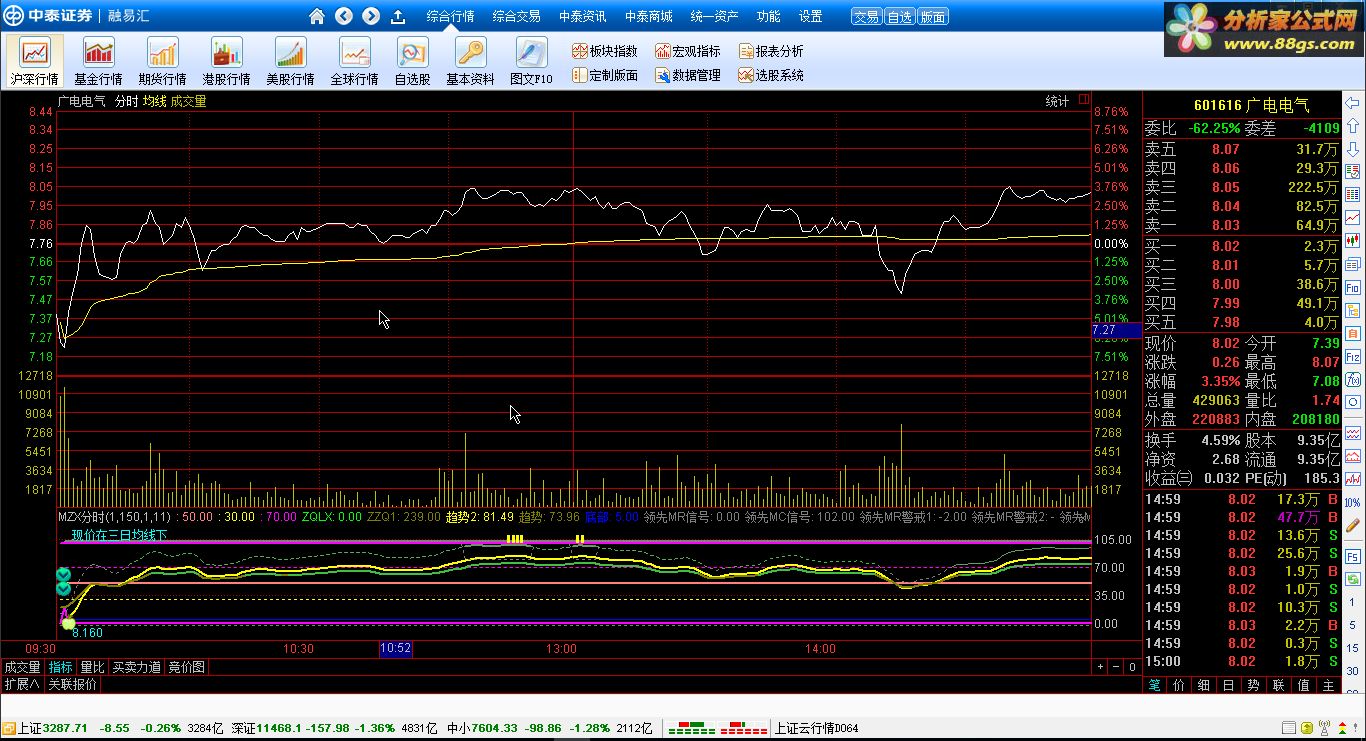Open 板块指数 sector index
Image resolution: width=1366 pixels, height=741 pixels.
click(x=605, y=51)
